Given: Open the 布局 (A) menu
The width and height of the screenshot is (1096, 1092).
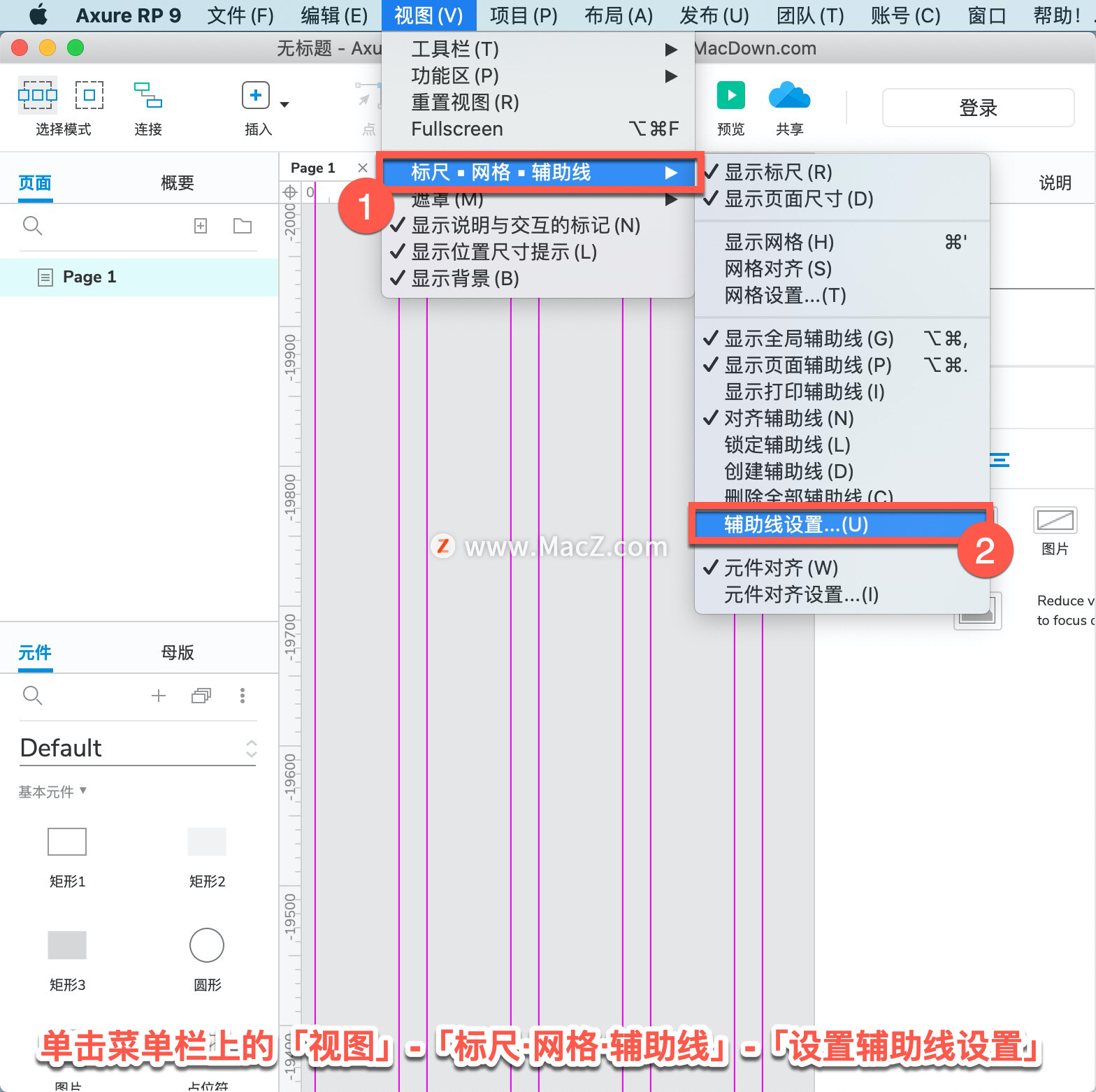Looking at the screenshot, I should [x=619, y=15].
